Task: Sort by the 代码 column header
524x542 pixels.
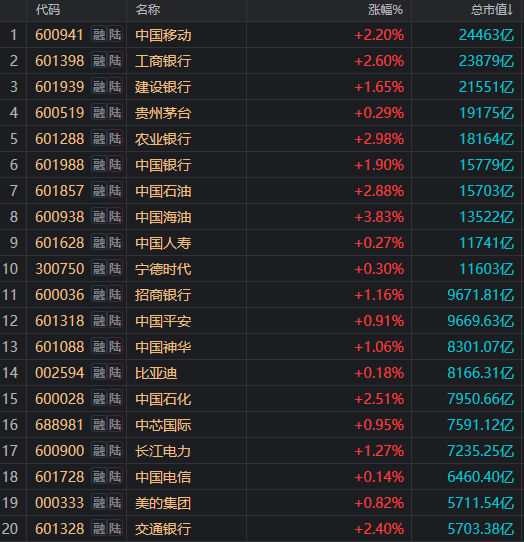Action: coord(48,10)
